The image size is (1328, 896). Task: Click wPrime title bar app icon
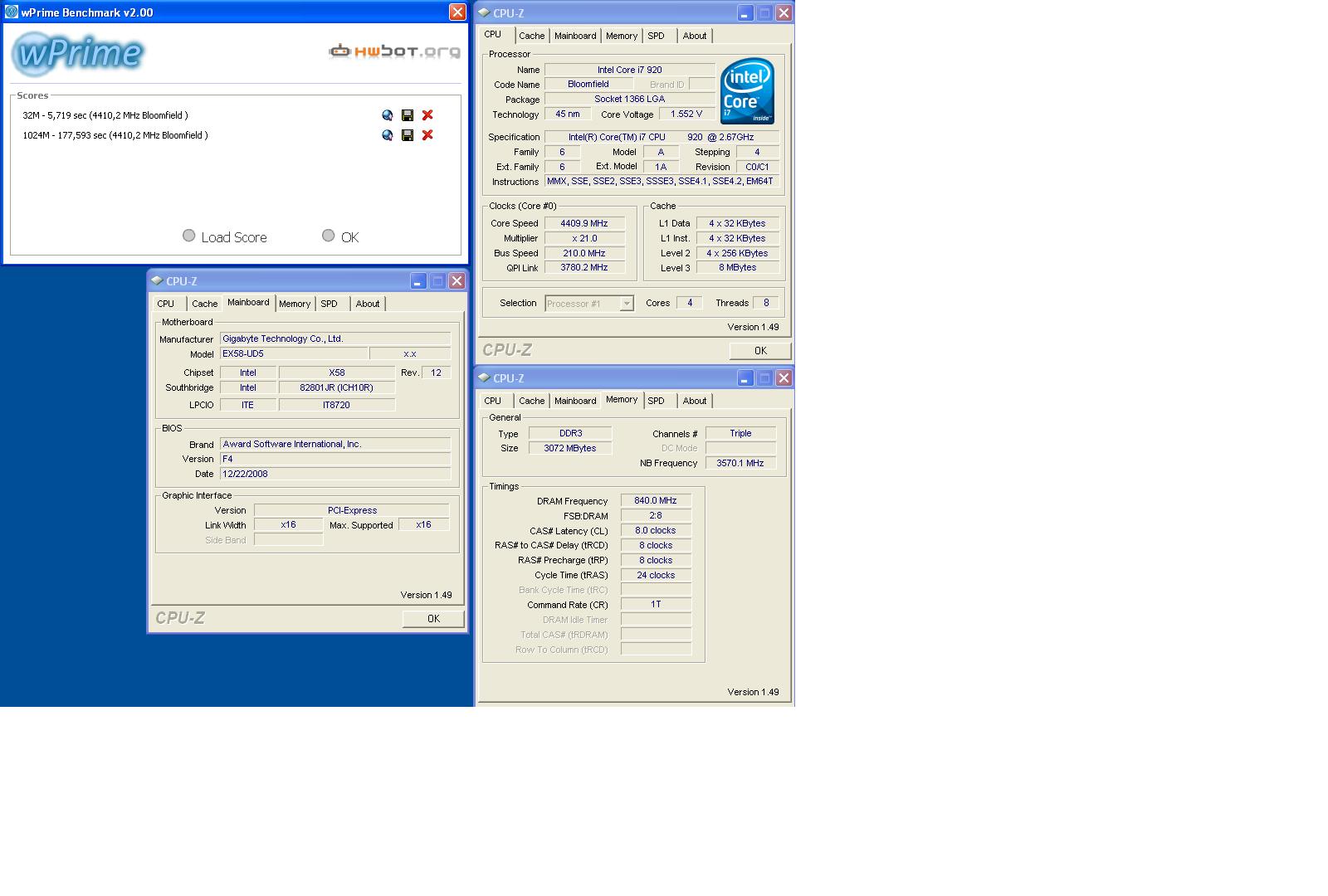coord(12,12)
